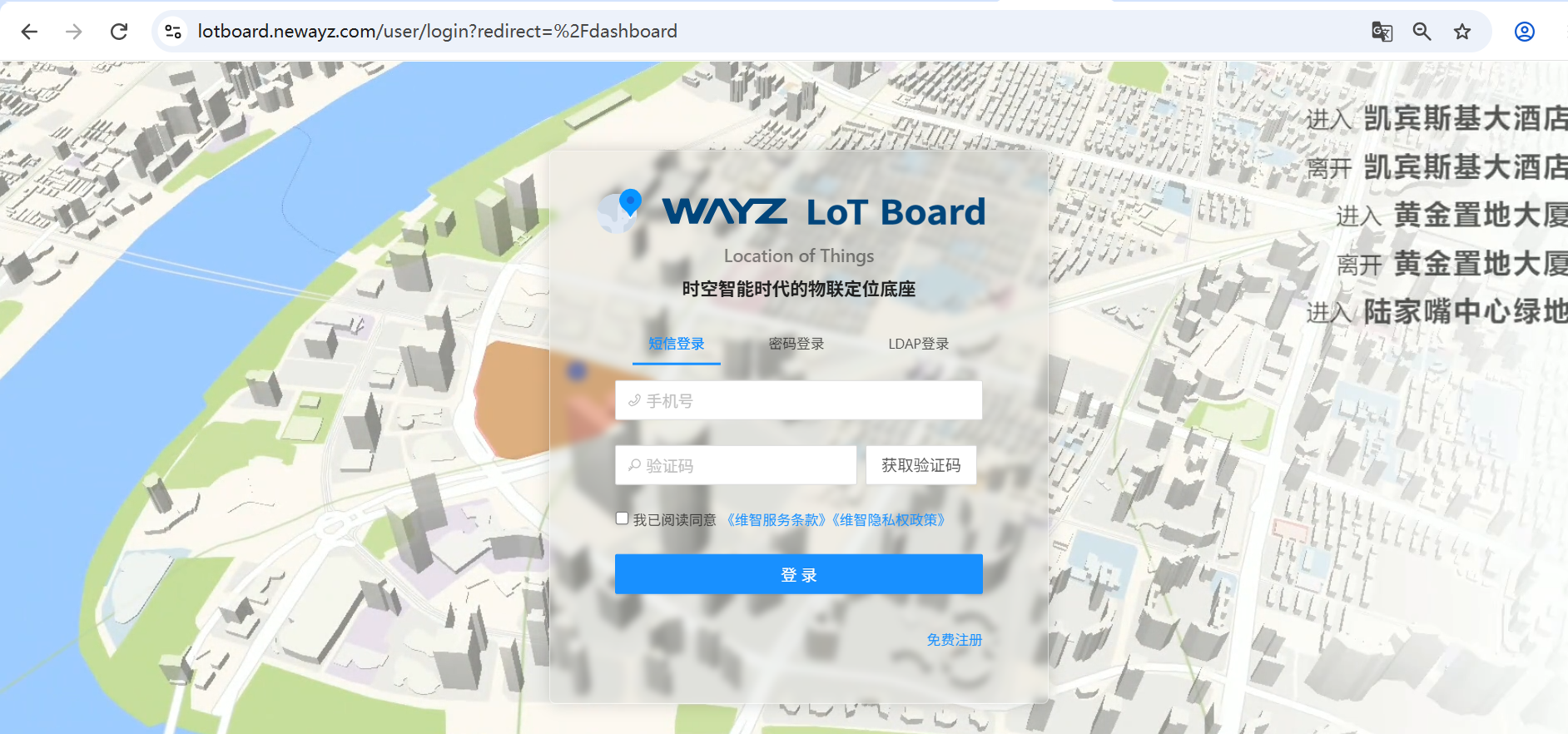The image size is (1568, 734).
Task: Open the 《维智隐私权政策》 link
Action: (x=890, y=520)
